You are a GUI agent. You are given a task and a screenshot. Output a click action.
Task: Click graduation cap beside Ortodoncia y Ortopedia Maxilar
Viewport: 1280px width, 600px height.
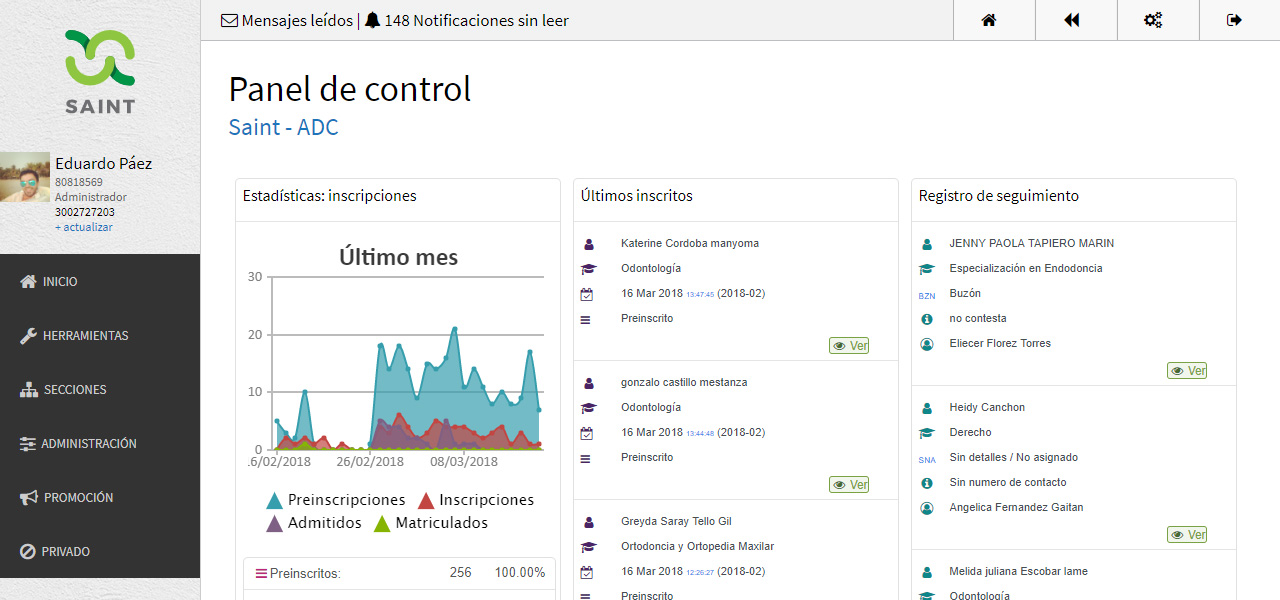tap(588, 547)
